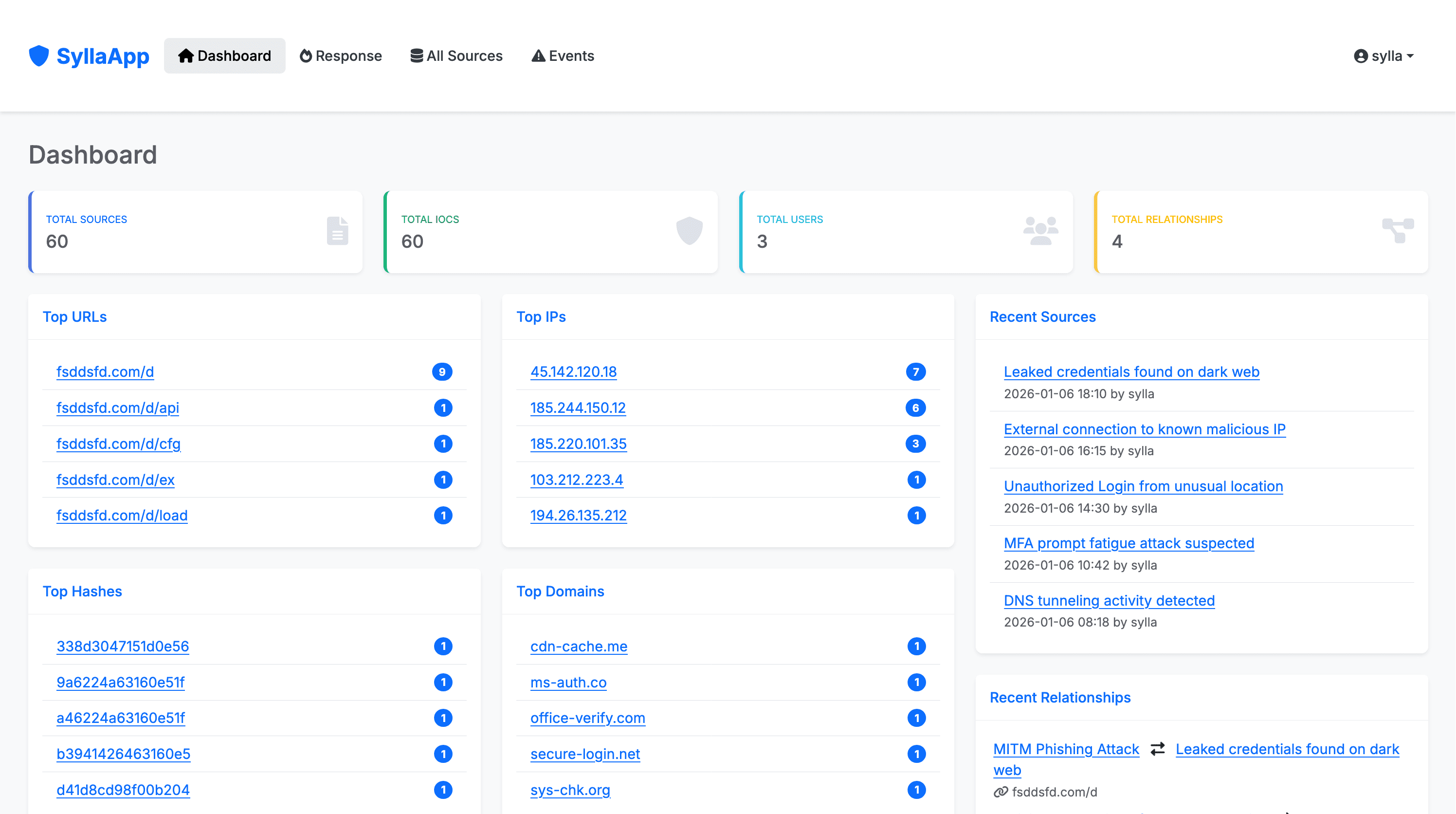Open the Top IPs section header link
The width and height of the screenshot is (1456, 814).
[541, 316]
